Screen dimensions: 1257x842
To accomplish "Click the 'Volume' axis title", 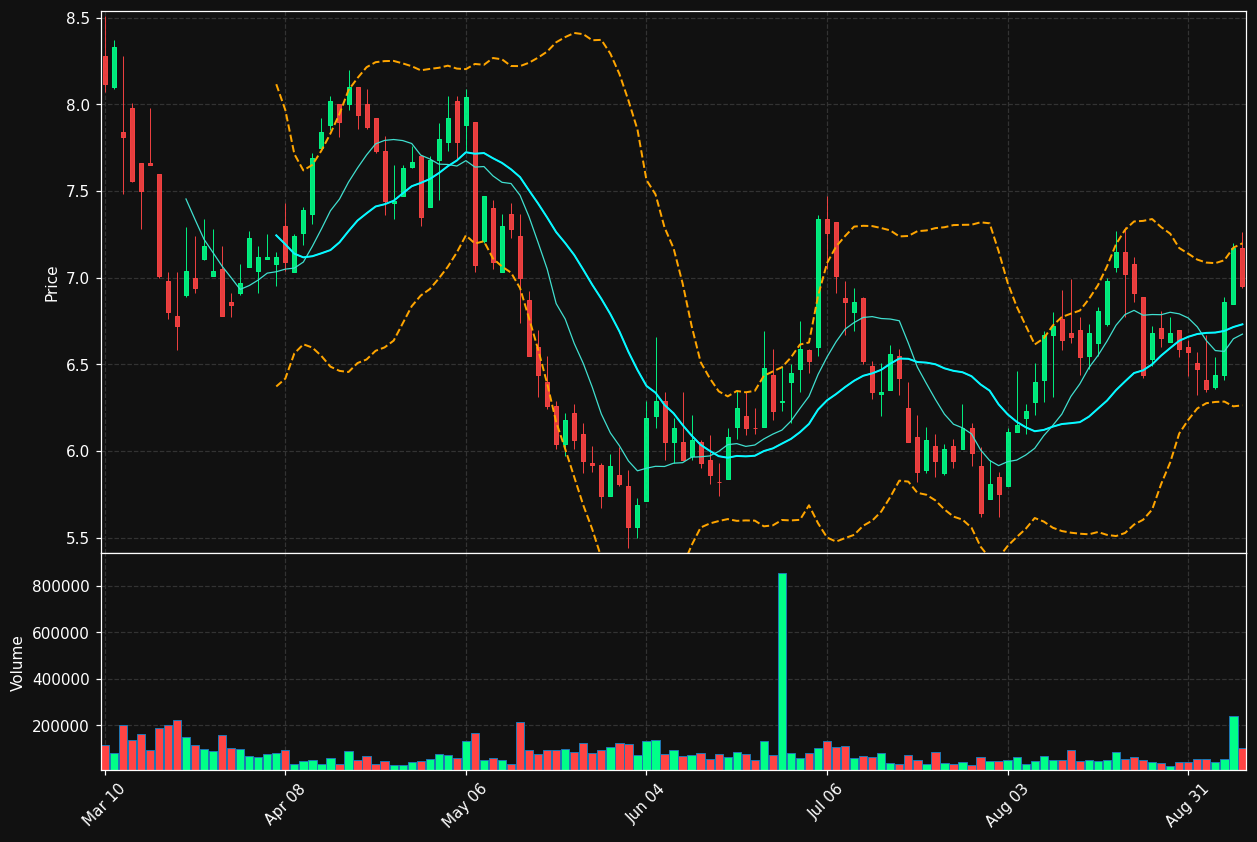I will pyautogui.click(x=17, y=662).
